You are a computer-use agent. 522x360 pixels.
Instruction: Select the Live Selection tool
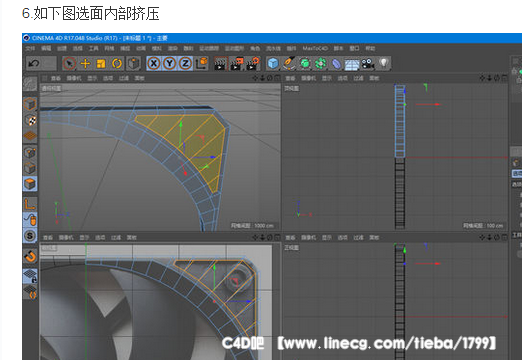[x=69, y=63]
